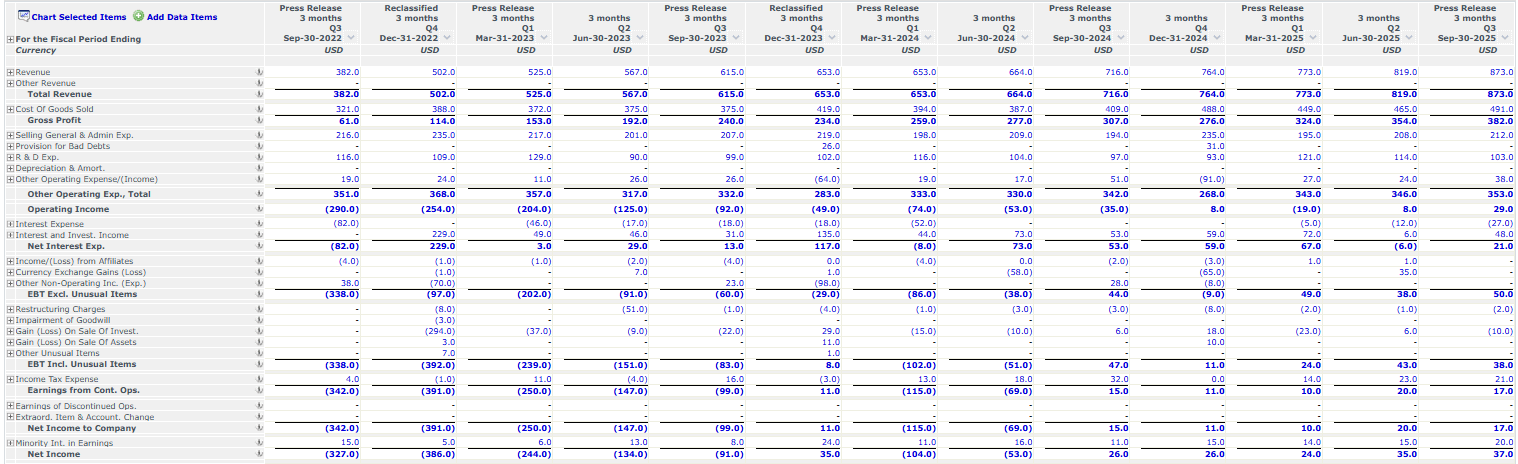Viewport: 1518px width, 464px height.
Task: Click the small row icon for Total Revenue
Action: [259, 94]
